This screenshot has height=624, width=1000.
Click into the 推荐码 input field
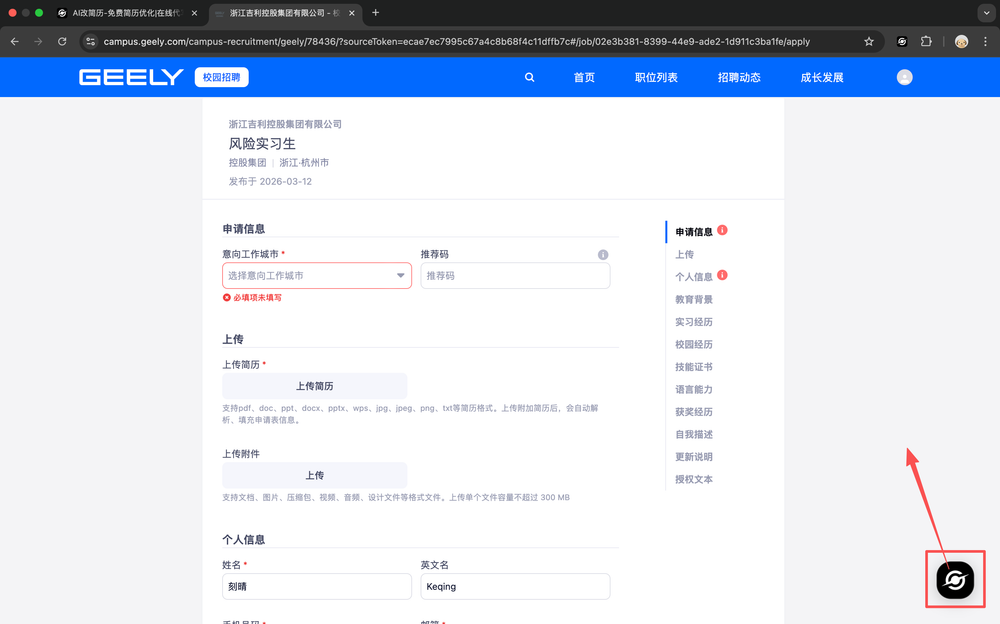(515, 276)
